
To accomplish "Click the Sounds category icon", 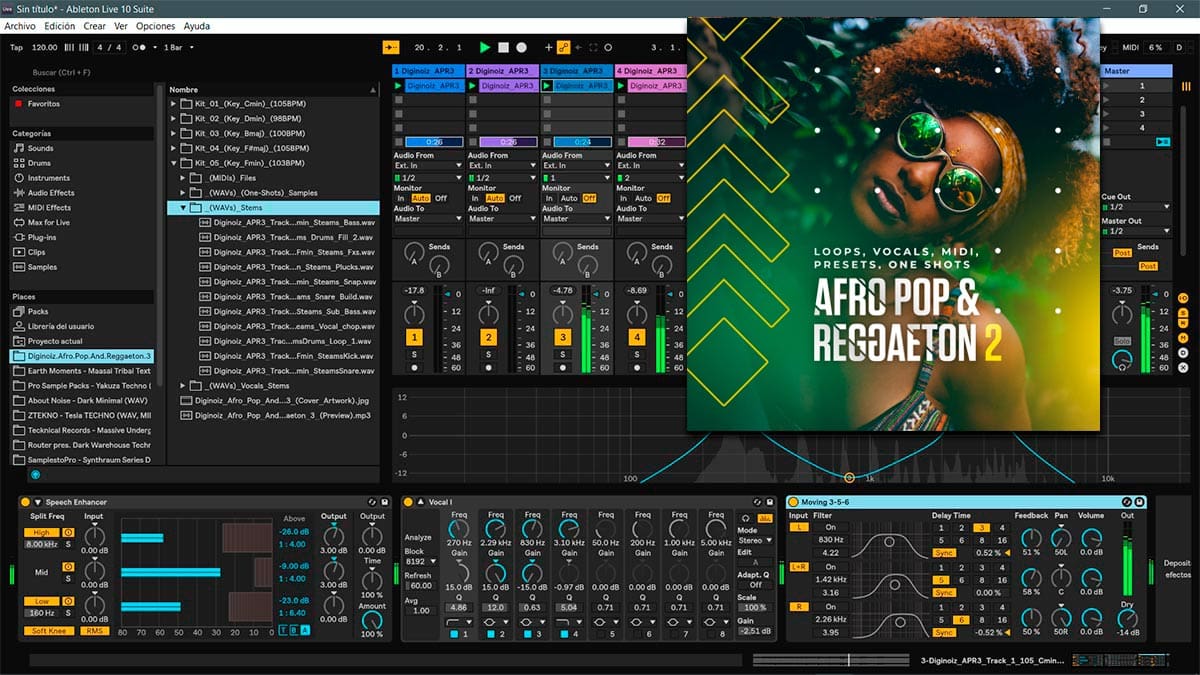I will click(19, 148).
